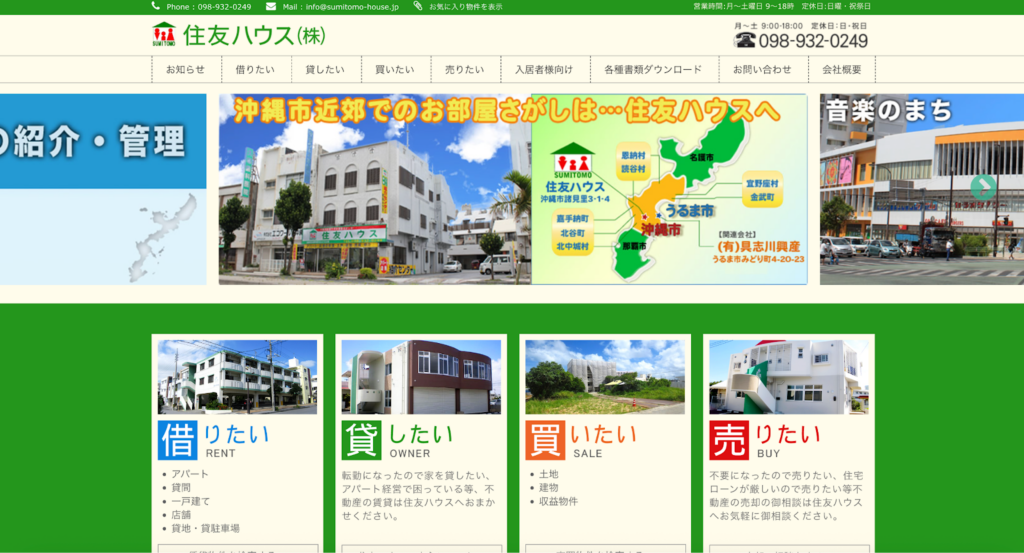Click the 店舗 list item
This screenshot has height=553, width=1024.
pyautogui.click(x=181, y=515)
